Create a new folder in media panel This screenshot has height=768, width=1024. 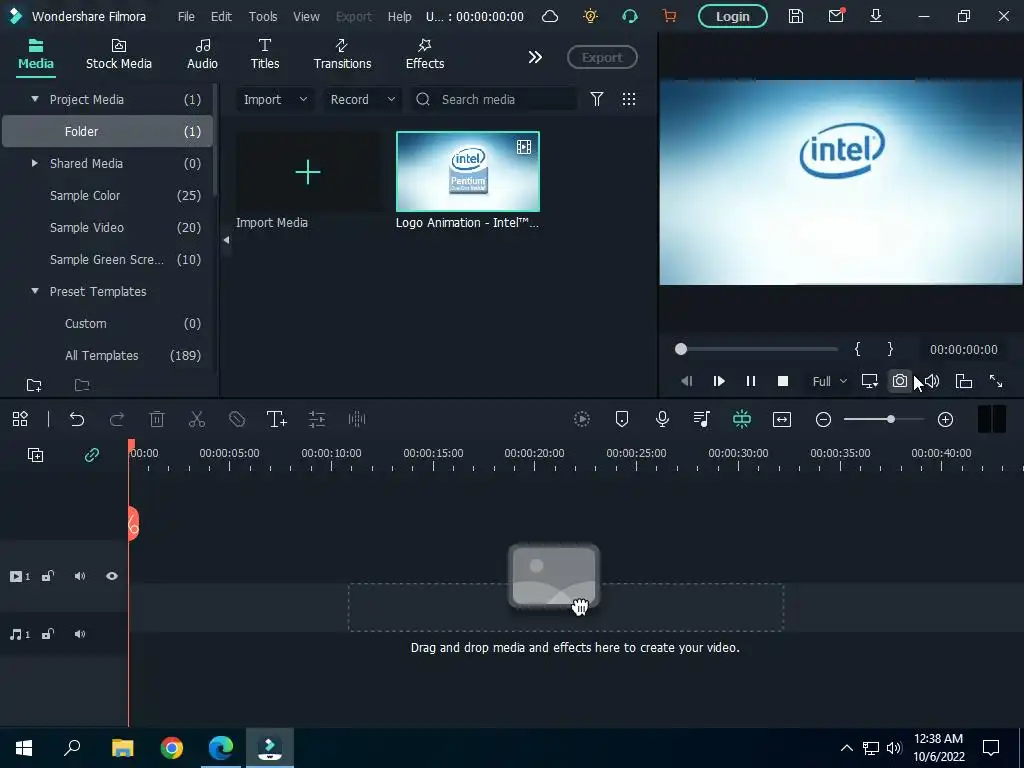(34, 385)
